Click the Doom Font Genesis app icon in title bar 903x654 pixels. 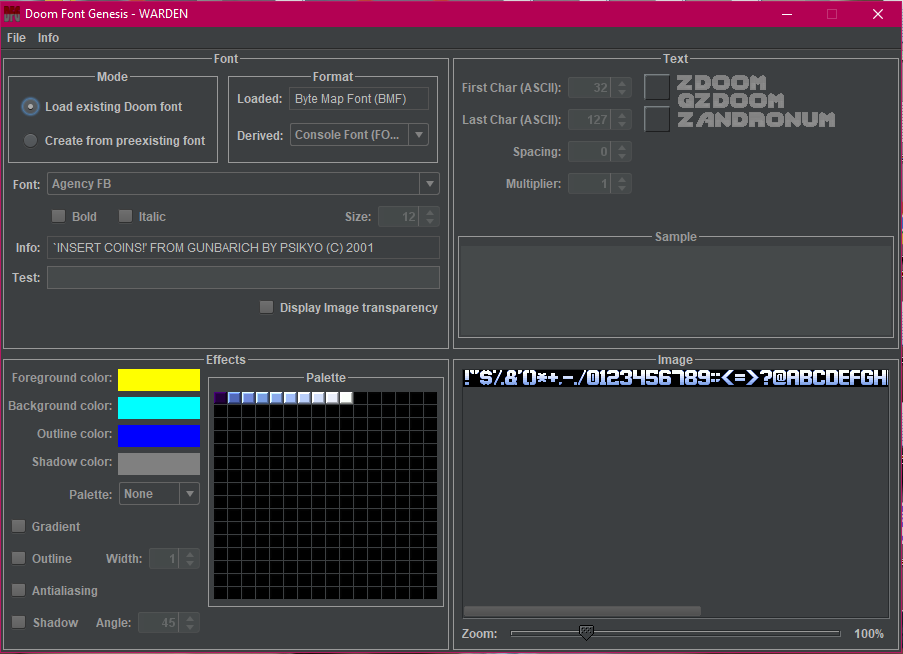click(x=12, y=14)
